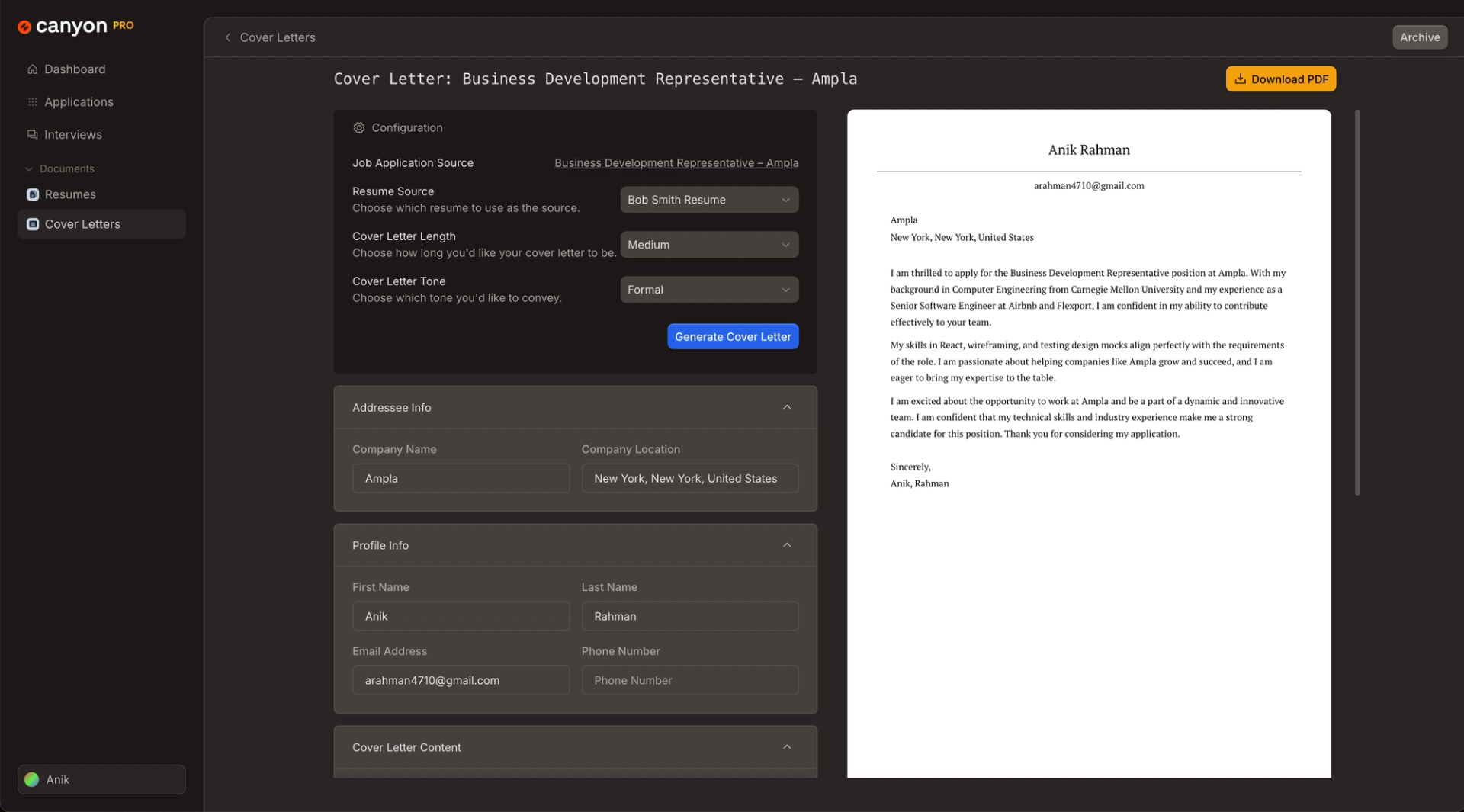Image resolution: width=1464 pixels, height=812 pixels.
Task: Click the Sincerely closing line in preview
Action: (x=910, y=467)
